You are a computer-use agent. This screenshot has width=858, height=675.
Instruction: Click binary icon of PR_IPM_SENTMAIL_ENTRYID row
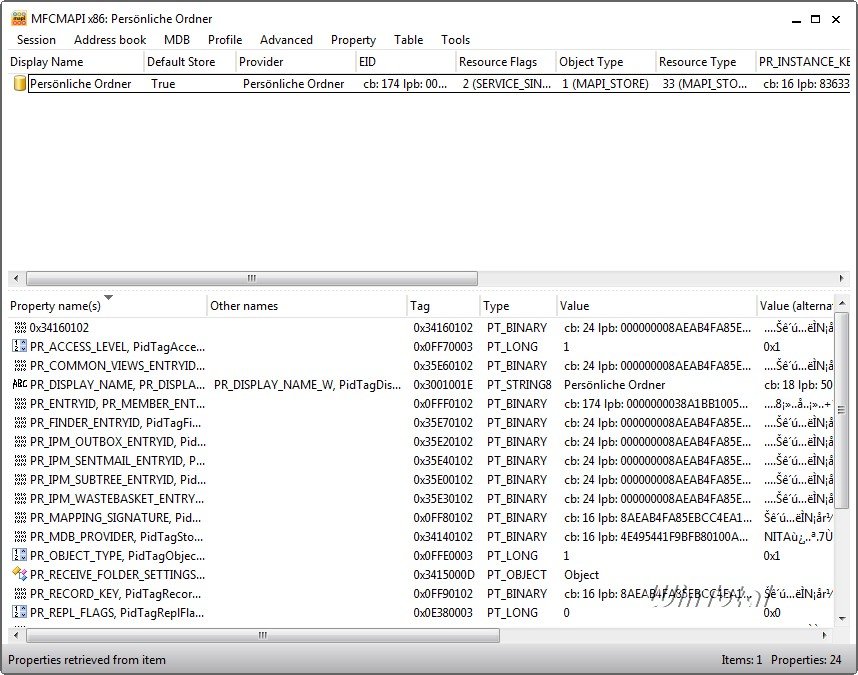click(20, 461)
